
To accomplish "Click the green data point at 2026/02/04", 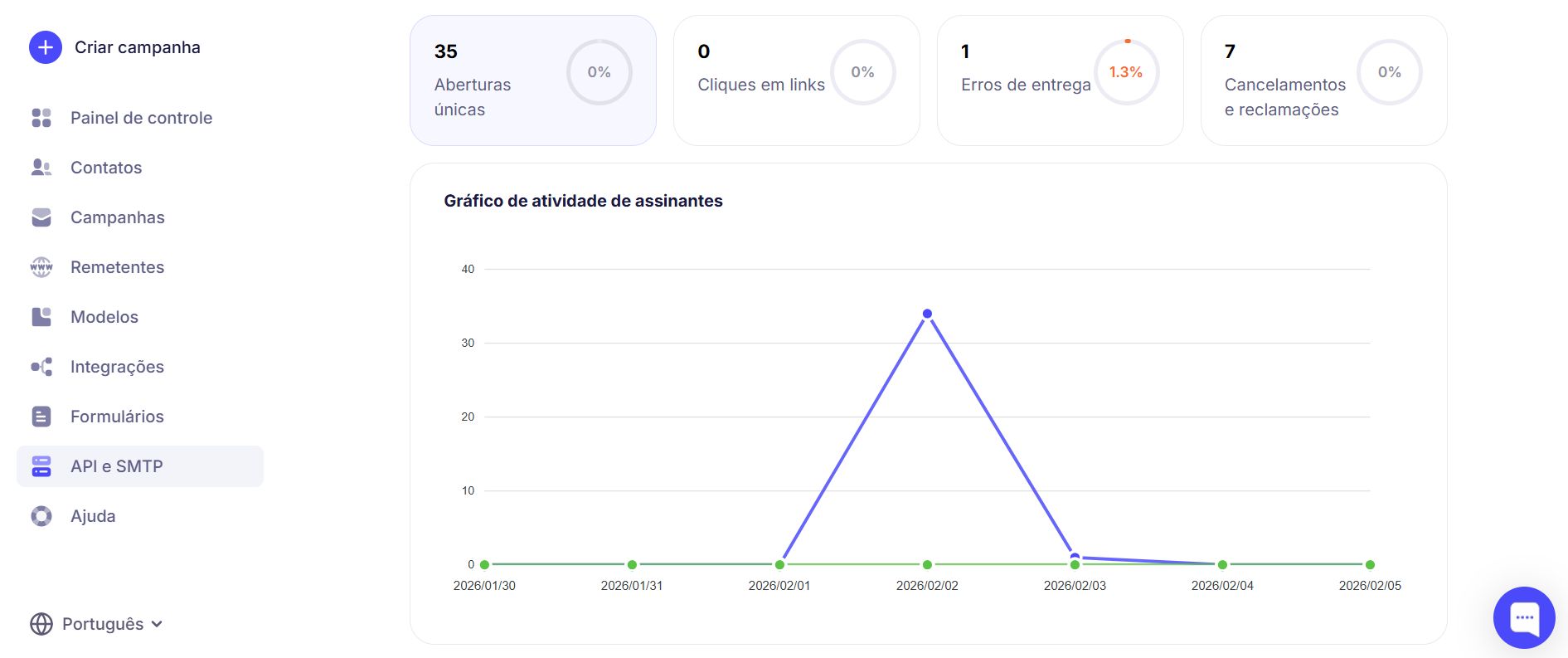I will (1222, 564).
